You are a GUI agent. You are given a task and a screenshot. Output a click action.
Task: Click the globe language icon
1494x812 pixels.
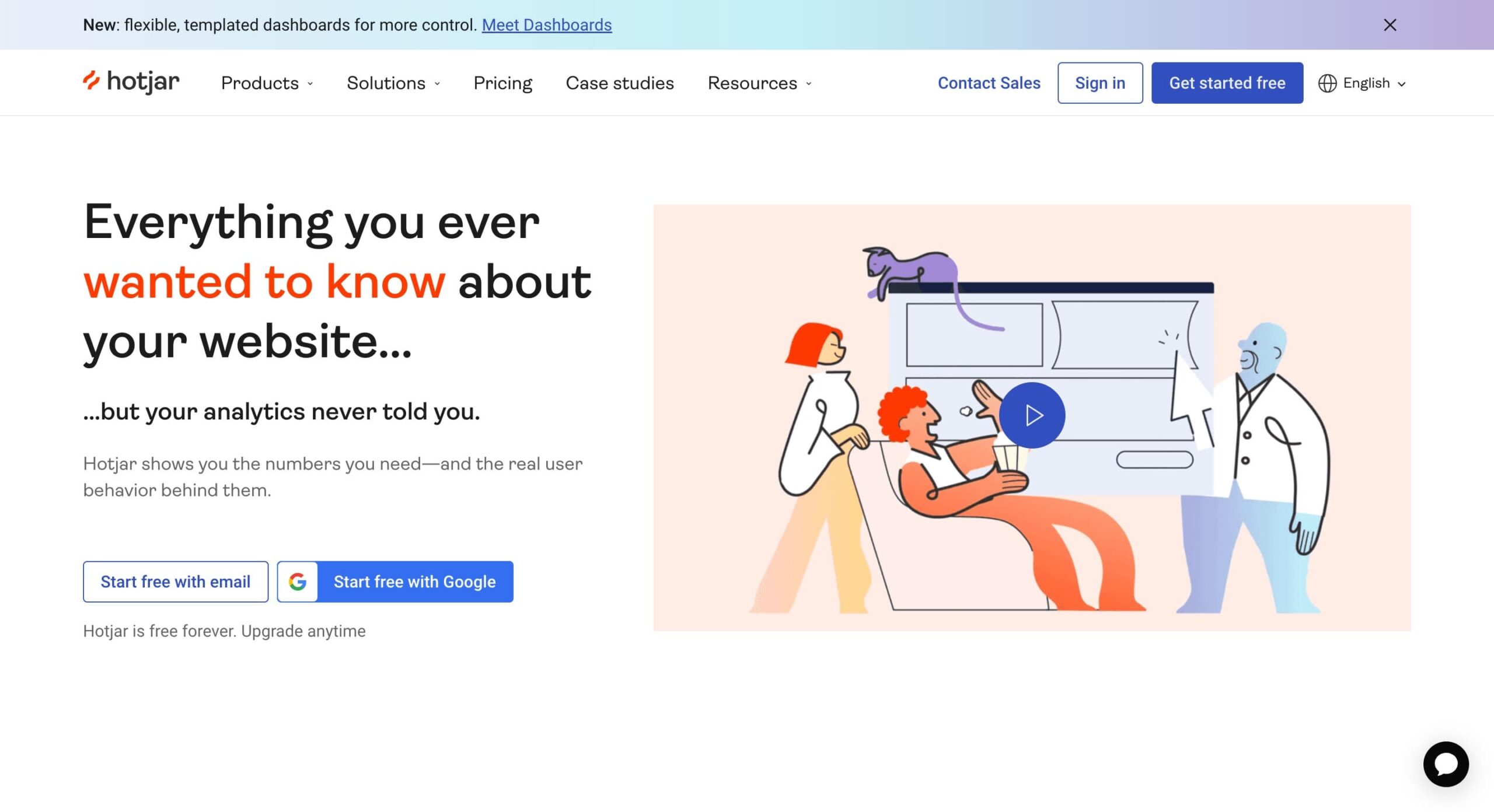tap(1327, 83)
